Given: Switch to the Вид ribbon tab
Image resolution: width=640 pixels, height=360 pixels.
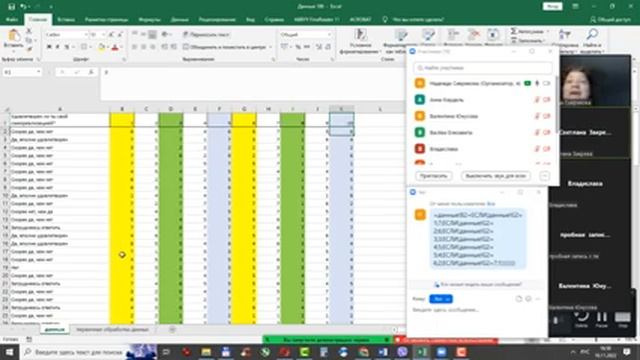Looking at the screenshot, I should [x=250, y=19].
